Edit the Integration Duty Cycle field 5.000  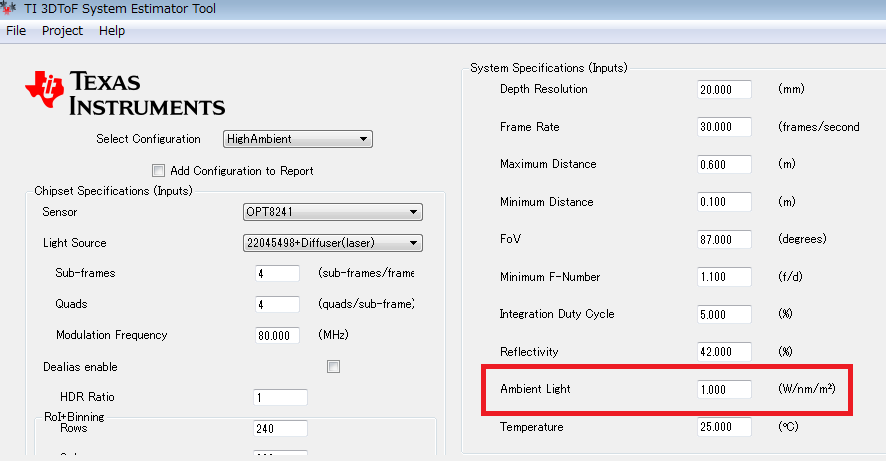click(724, 314)
